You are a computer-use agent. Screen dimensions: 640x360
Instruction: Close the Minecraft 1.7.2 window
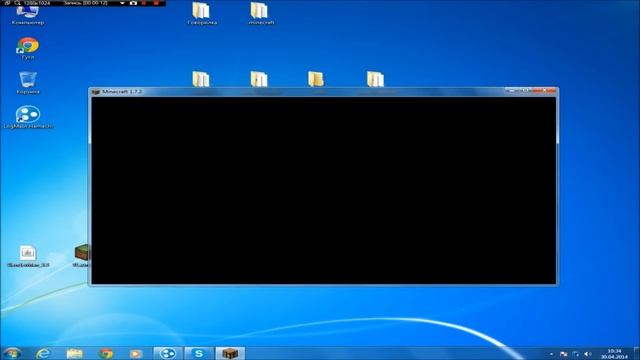coord(545,91)
